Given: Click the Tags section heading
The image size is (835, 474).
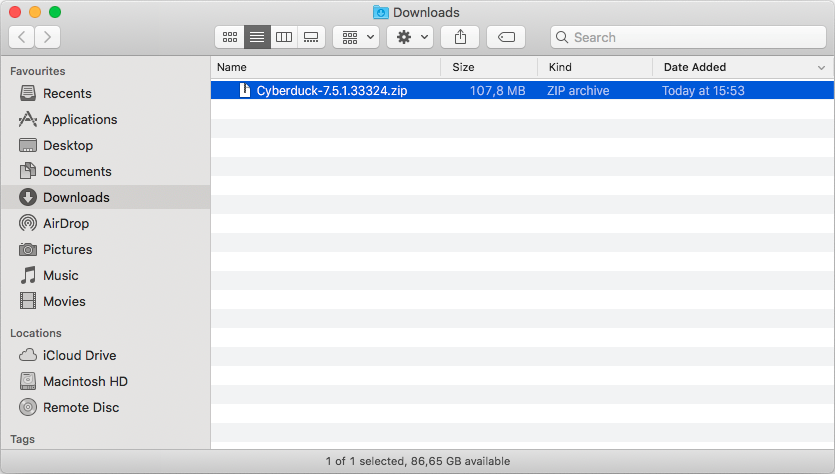Looking at the screenshot, I should [x=22, y=439].
